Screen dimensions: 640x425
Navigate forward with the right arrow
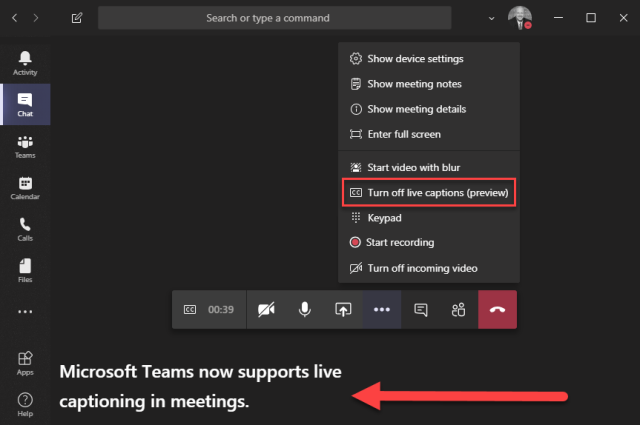coord(36,18)
